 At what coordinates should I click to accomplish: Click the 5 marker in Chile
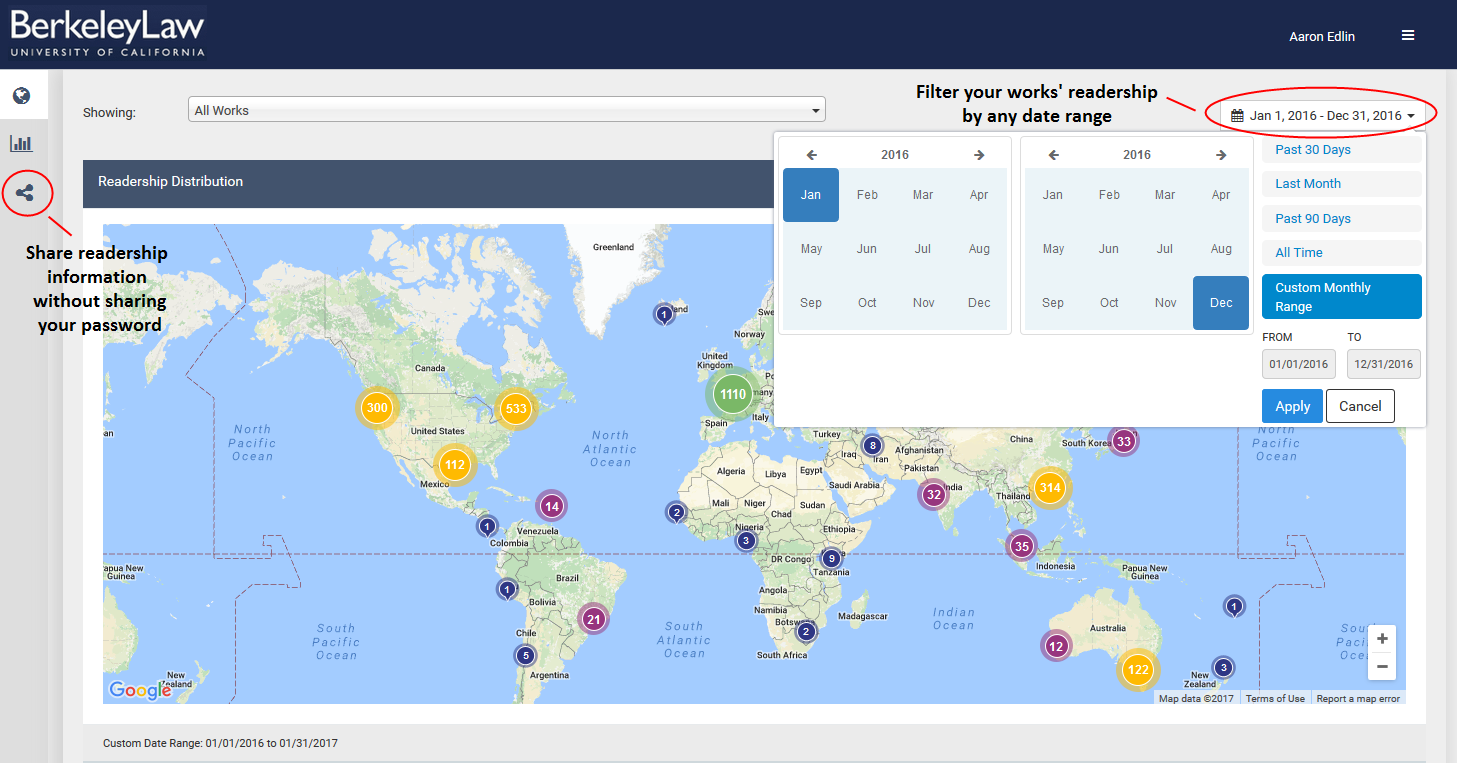(525, 656)
